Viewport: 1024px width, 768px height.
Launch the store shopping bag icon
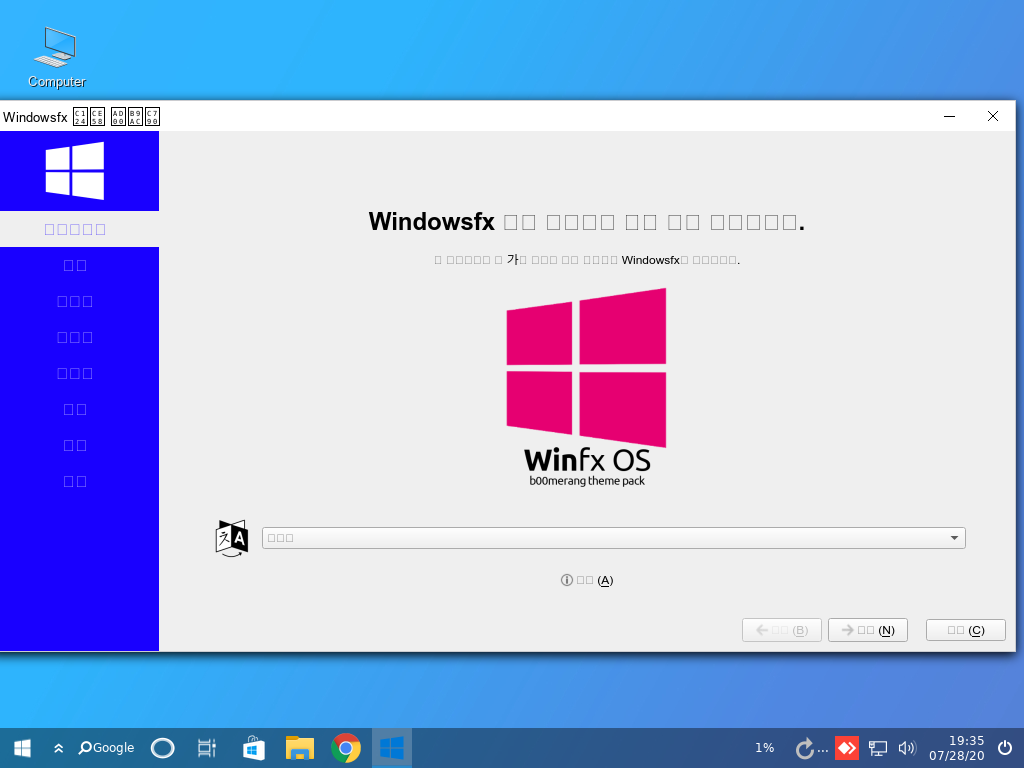(253, 748)
